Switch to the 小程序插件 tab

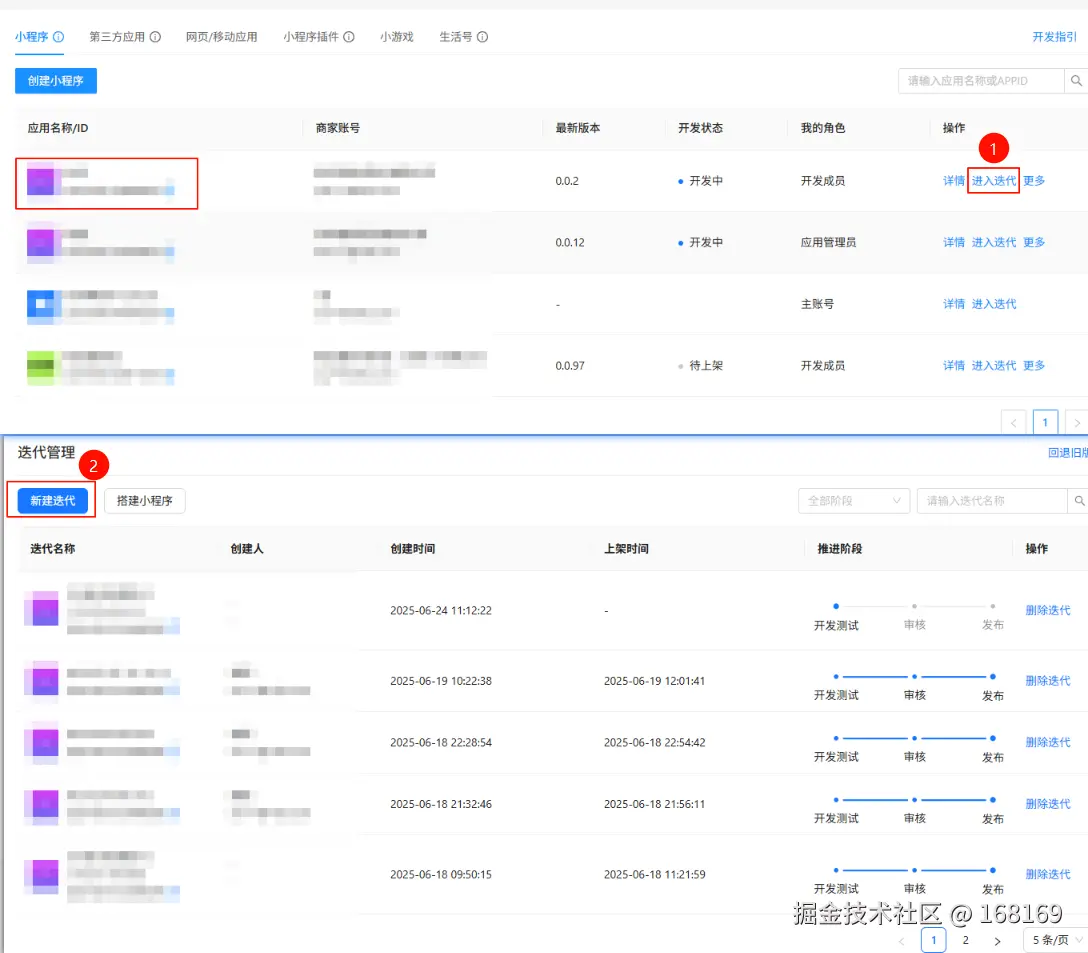click(x=311, y=37)
